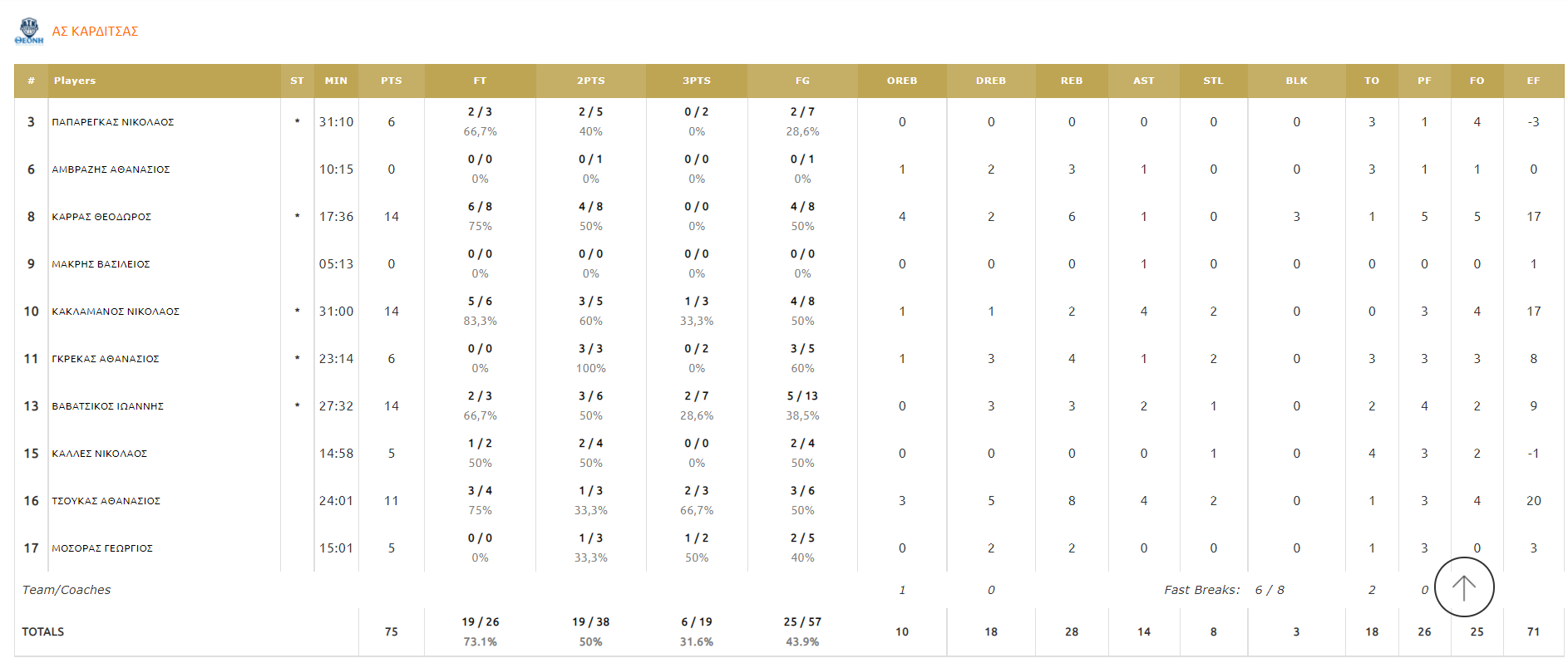Click the scroll-to-top arrow button
This screenshot has height=658, width=1568.
coord(1463,587)
